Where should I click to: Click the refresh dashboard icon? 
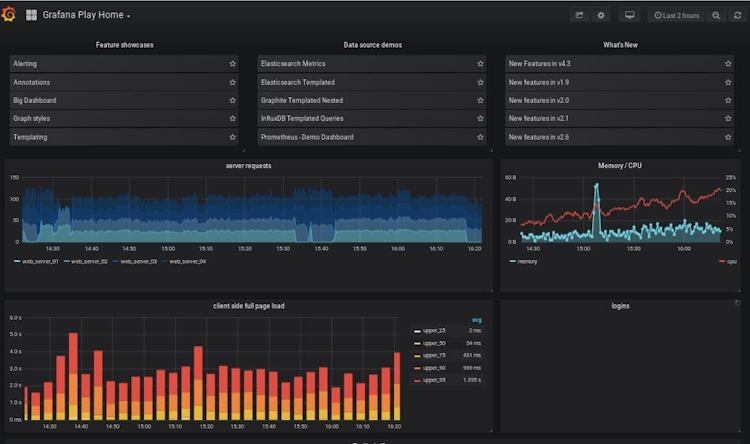pos(738,15)
